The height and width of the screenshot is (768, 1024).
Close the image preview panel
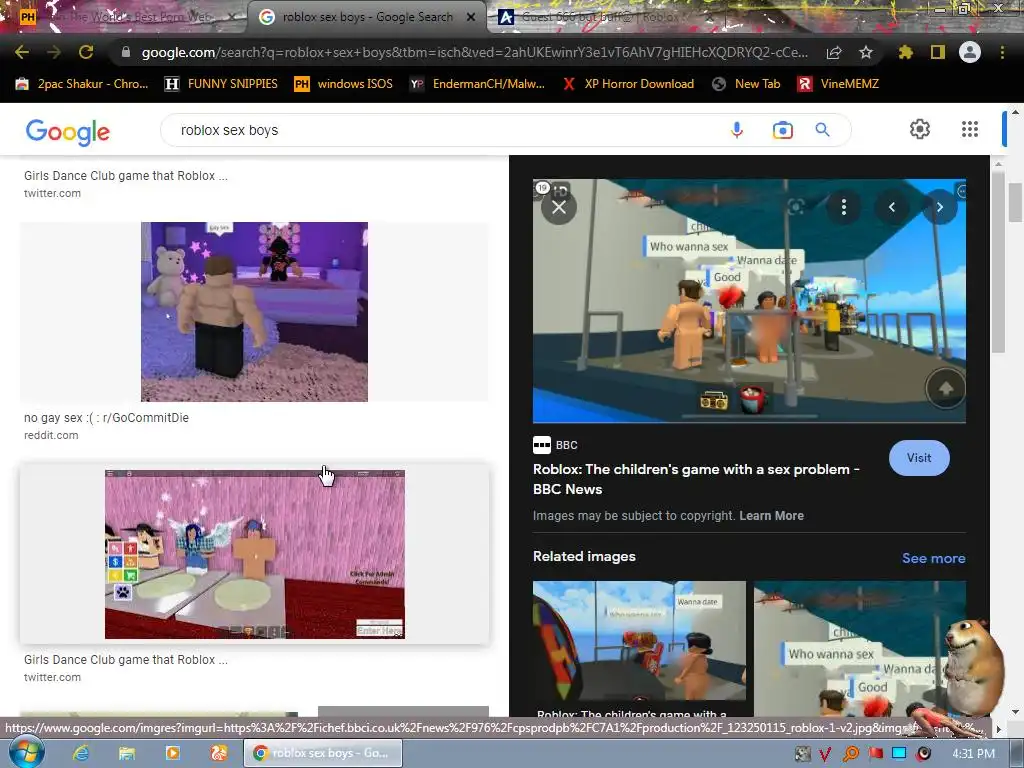(x=559, y=208)
